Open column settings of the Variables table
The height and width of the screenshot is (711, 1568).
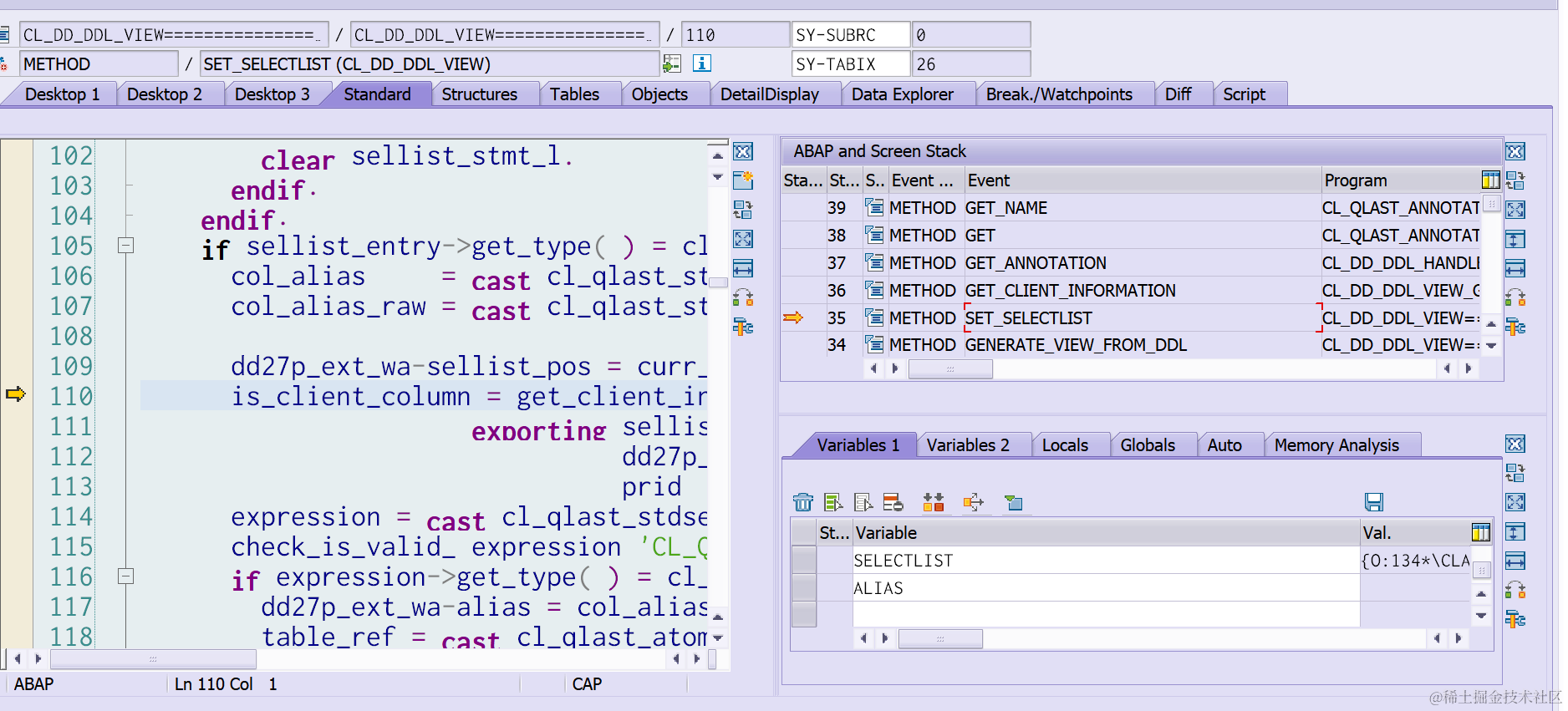(1480, 532)
